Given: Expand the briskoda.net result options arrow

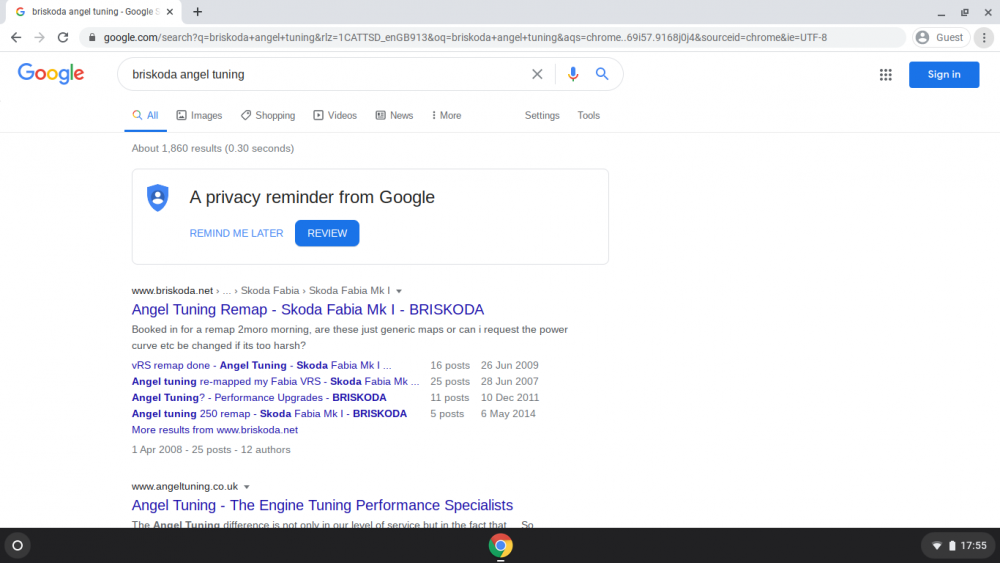Looking at the screenshot, I should 399,291.
